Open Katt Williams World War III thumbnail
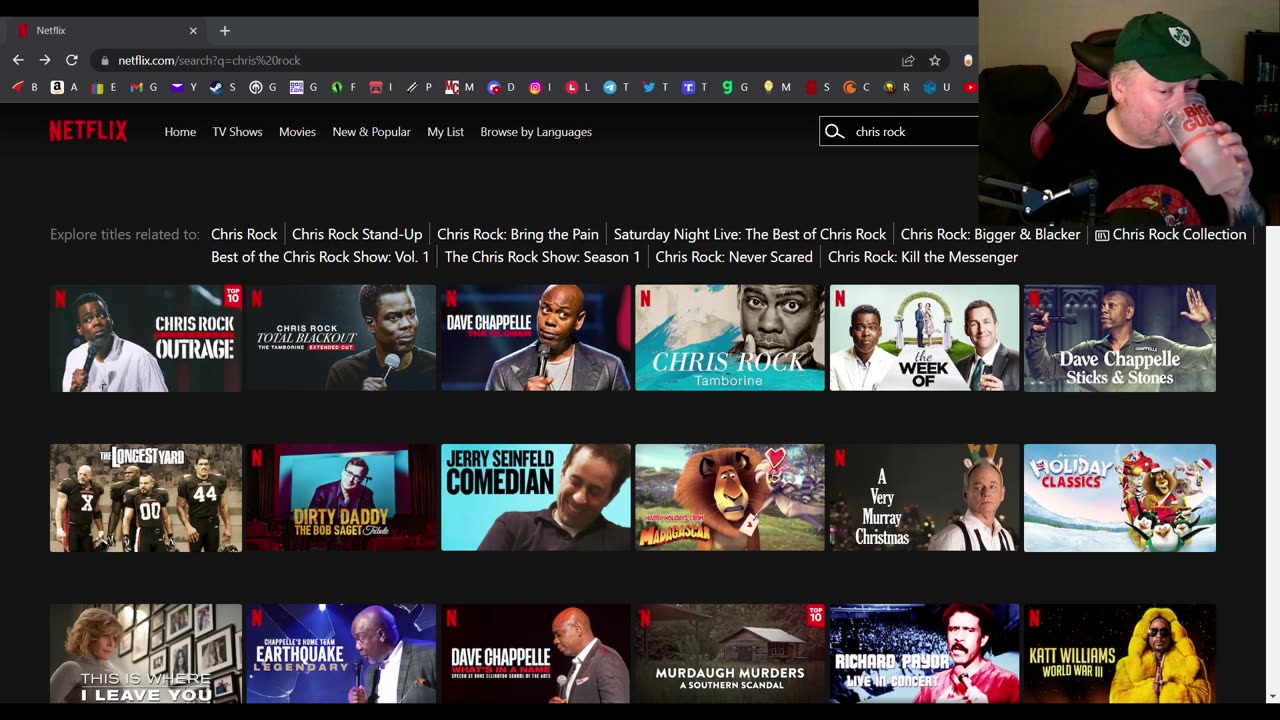The height and width of the screenshot is (720, 1280). click(x=1120, y=654)
